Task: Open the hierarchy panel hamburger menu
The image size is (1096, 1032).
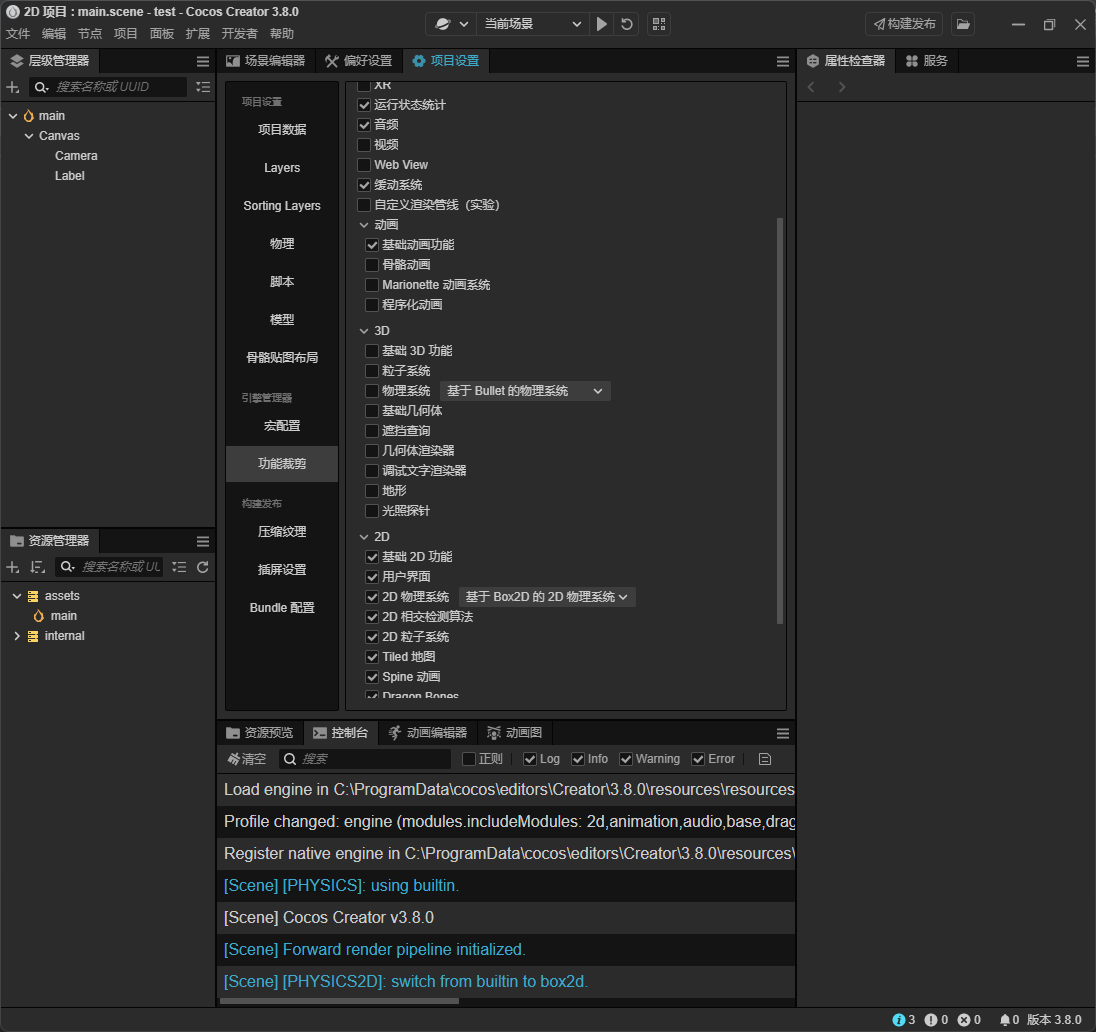Action: coord(203,61)
